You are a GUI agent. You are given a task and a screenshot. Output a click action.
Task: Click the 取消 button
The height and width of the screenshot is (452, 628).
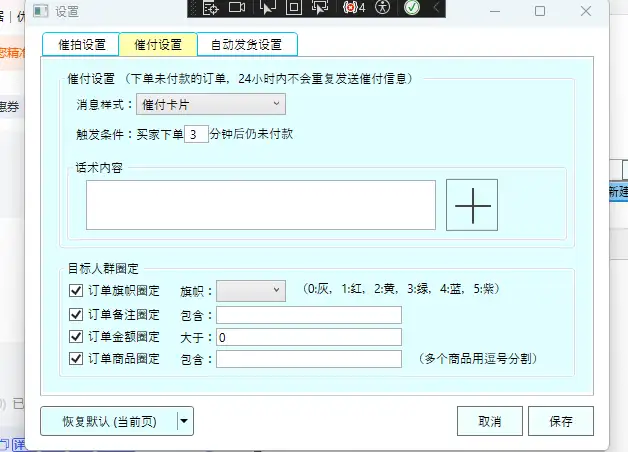tap(489, 421)
